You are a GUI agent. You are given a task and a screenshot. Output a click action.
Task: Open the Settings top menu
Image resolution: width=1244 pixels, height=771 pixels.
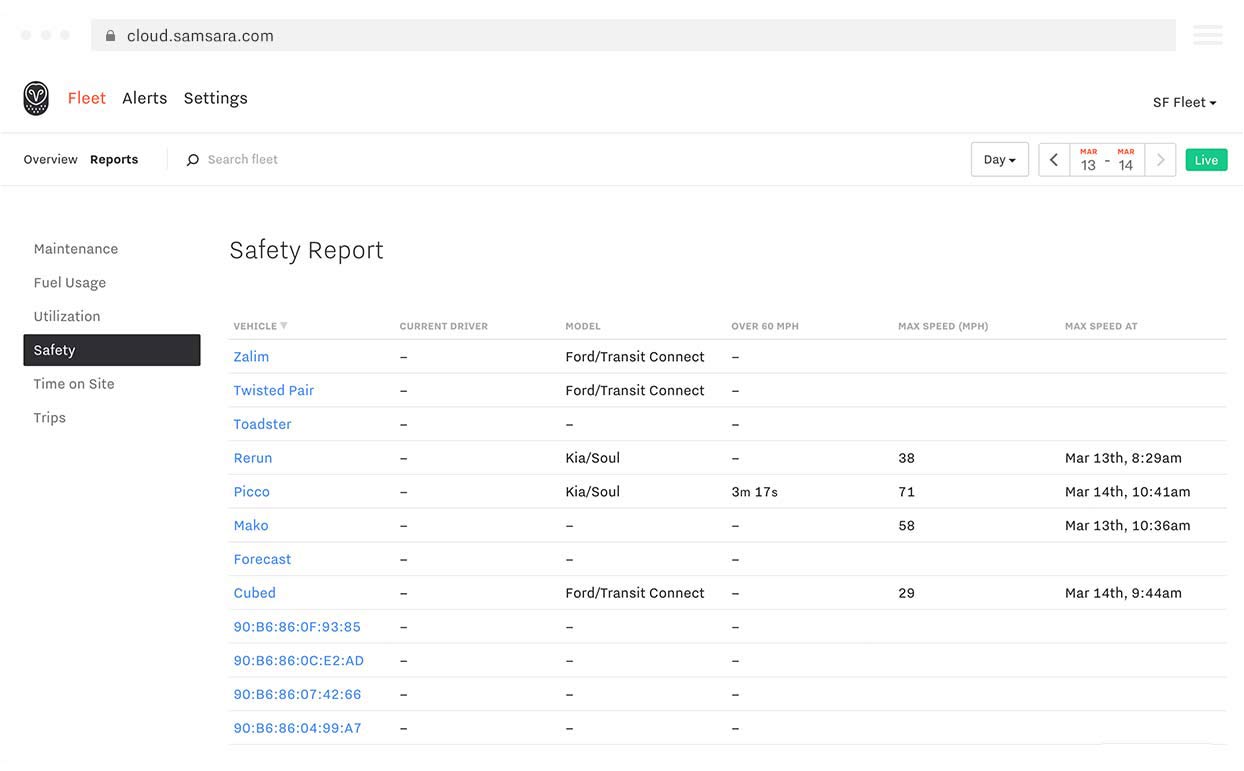[x=215, y=98]
